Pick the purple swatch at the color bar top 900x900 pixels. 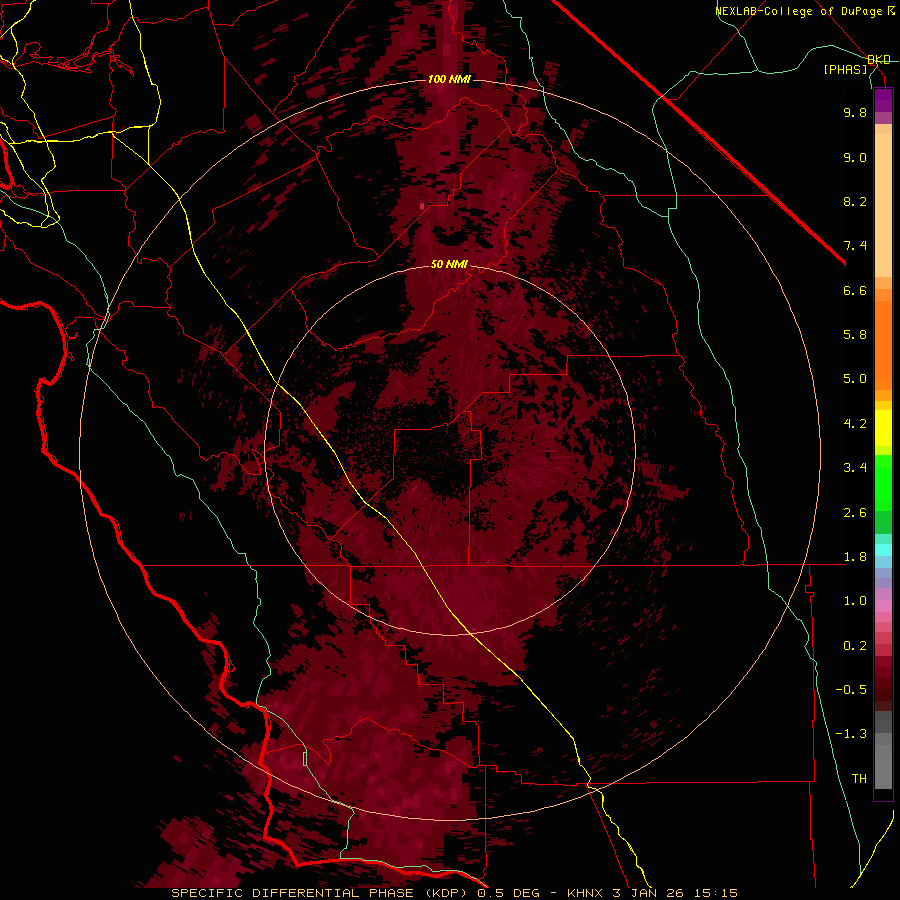883,100
